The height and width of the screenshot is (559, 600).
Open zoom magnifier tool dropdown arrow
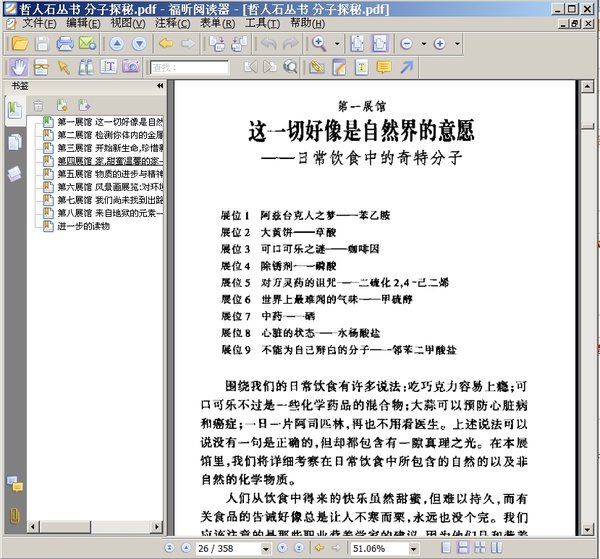click(337, 44)
